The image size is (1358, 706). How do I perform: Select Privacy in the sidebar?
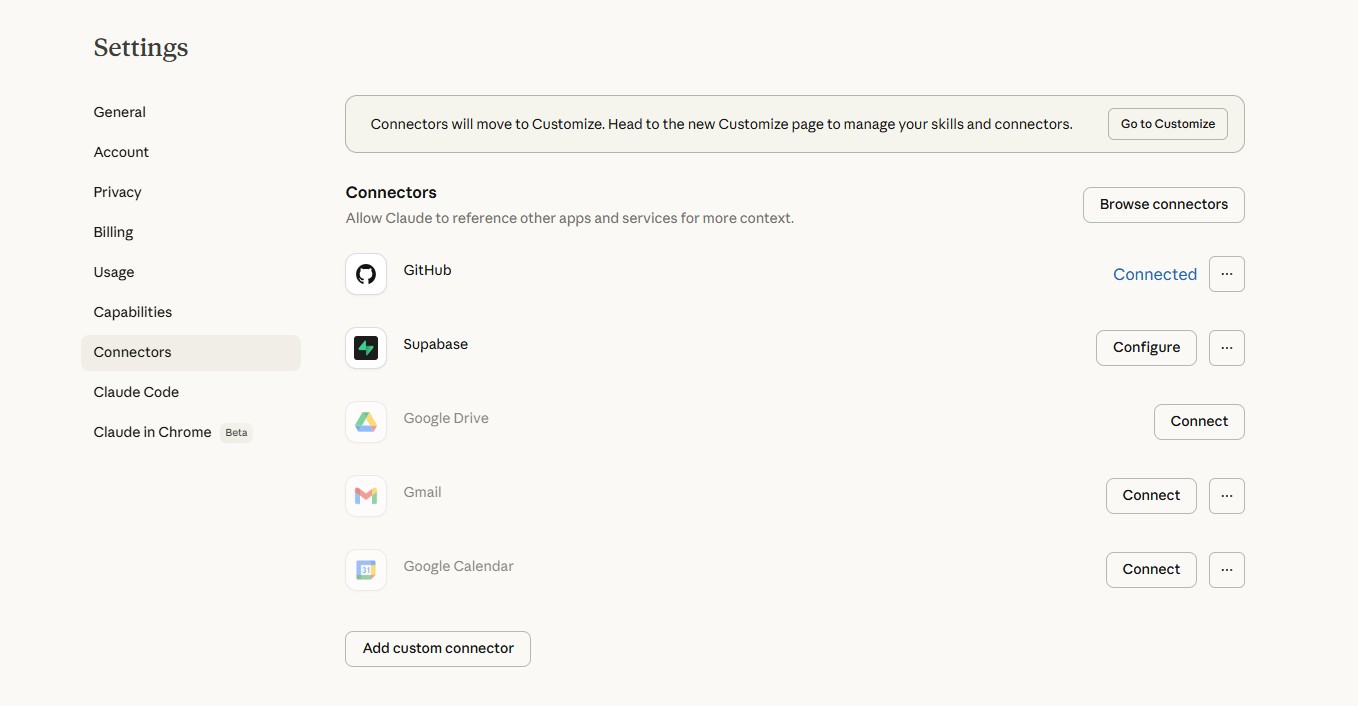click(118, 192)
